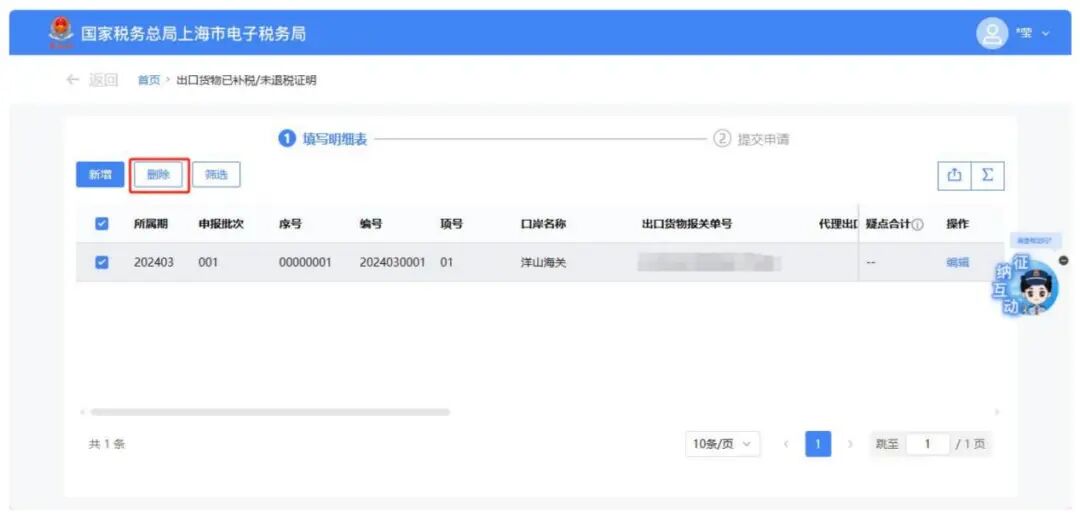This screenshot has width=1080, height=518.
Task: Click the cell 洋山海关
Action: [x=543, y=262]
